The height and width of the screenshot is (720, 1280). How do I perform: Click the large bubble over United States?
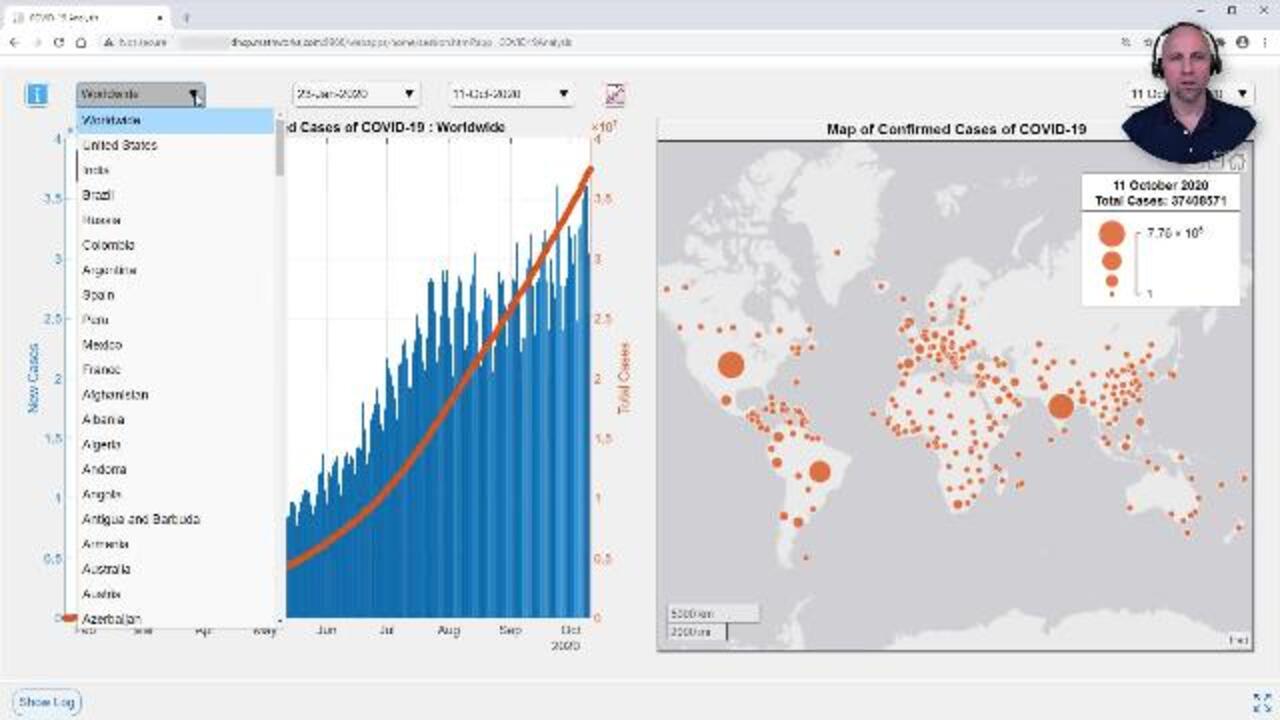731,364
